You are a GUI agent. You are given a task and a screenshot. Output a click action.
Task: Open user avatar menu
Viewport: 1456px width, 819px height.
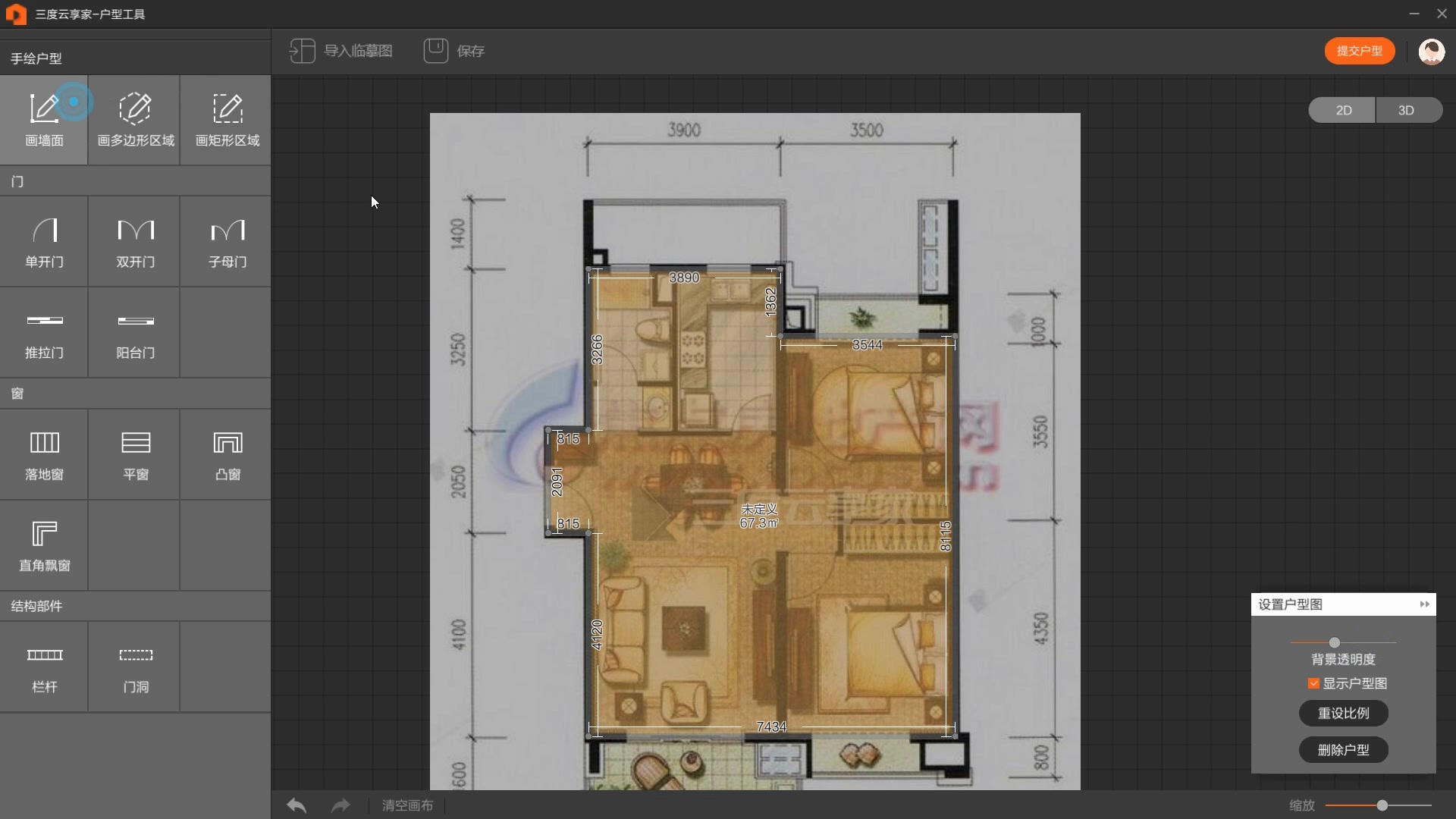(x=1431, y=52)
